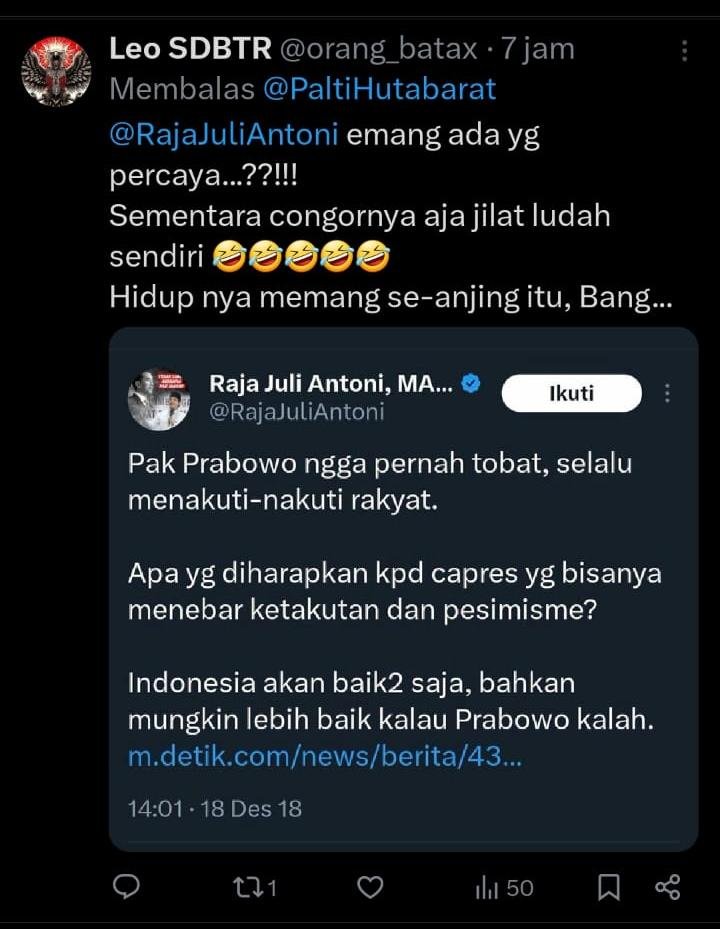Open the 14:01 18 Des 18 timestamp
Viewport: 720px width, 929px height.
(215, 809)
